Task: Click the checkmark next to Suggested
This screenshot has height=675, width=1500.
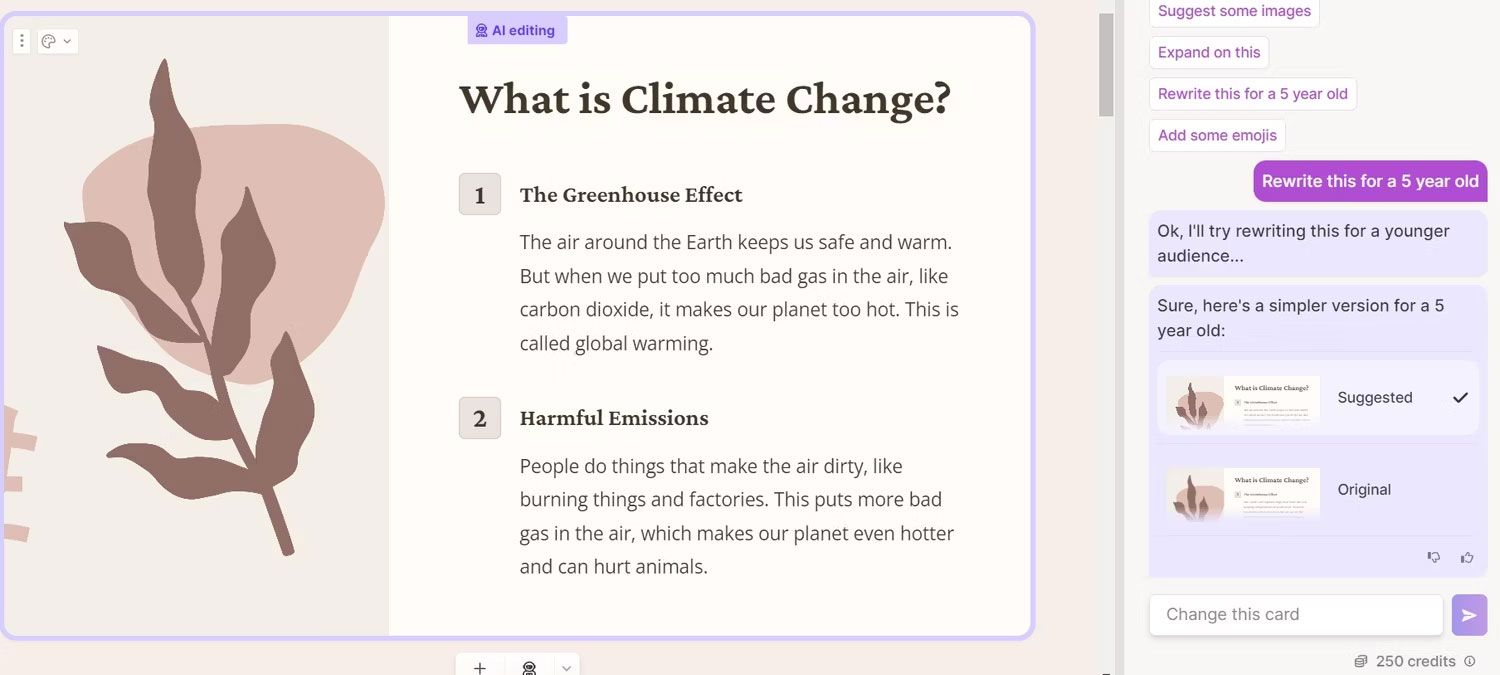Action: point(1460,397)
